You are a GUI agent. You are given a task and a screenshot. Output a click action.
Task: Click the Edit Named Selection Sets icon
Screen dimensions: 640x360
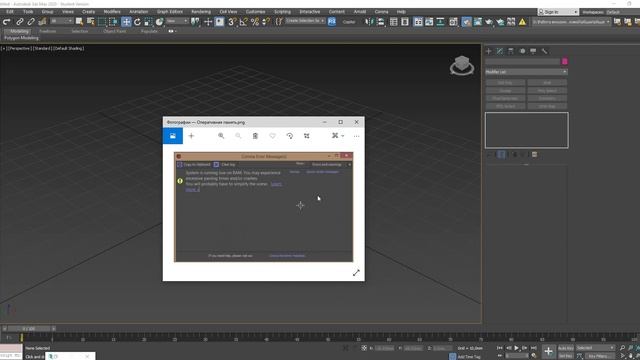(x=279, y=22)
